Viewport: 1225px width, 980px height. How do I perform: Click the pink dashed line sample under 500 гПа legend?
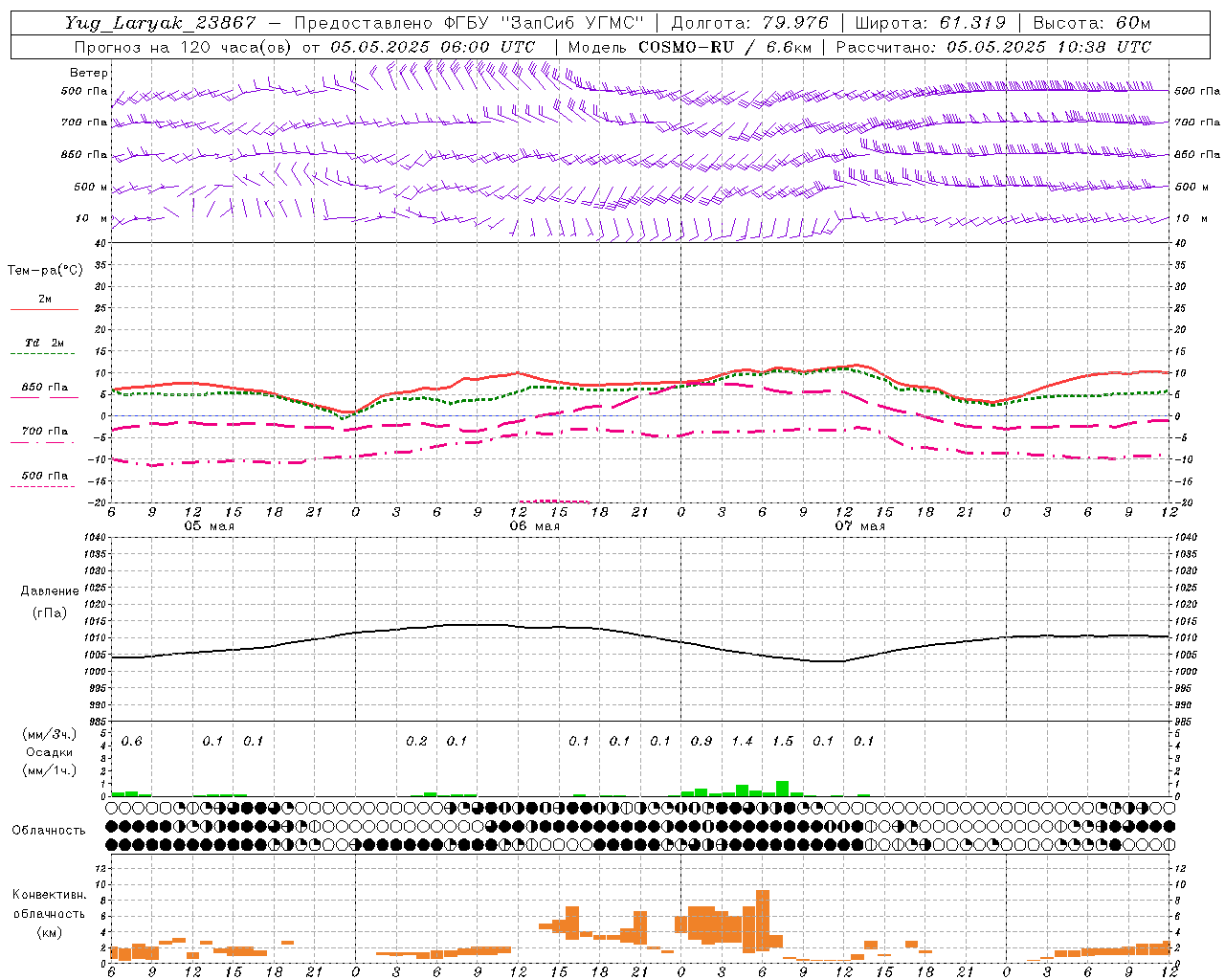[42, 486]
